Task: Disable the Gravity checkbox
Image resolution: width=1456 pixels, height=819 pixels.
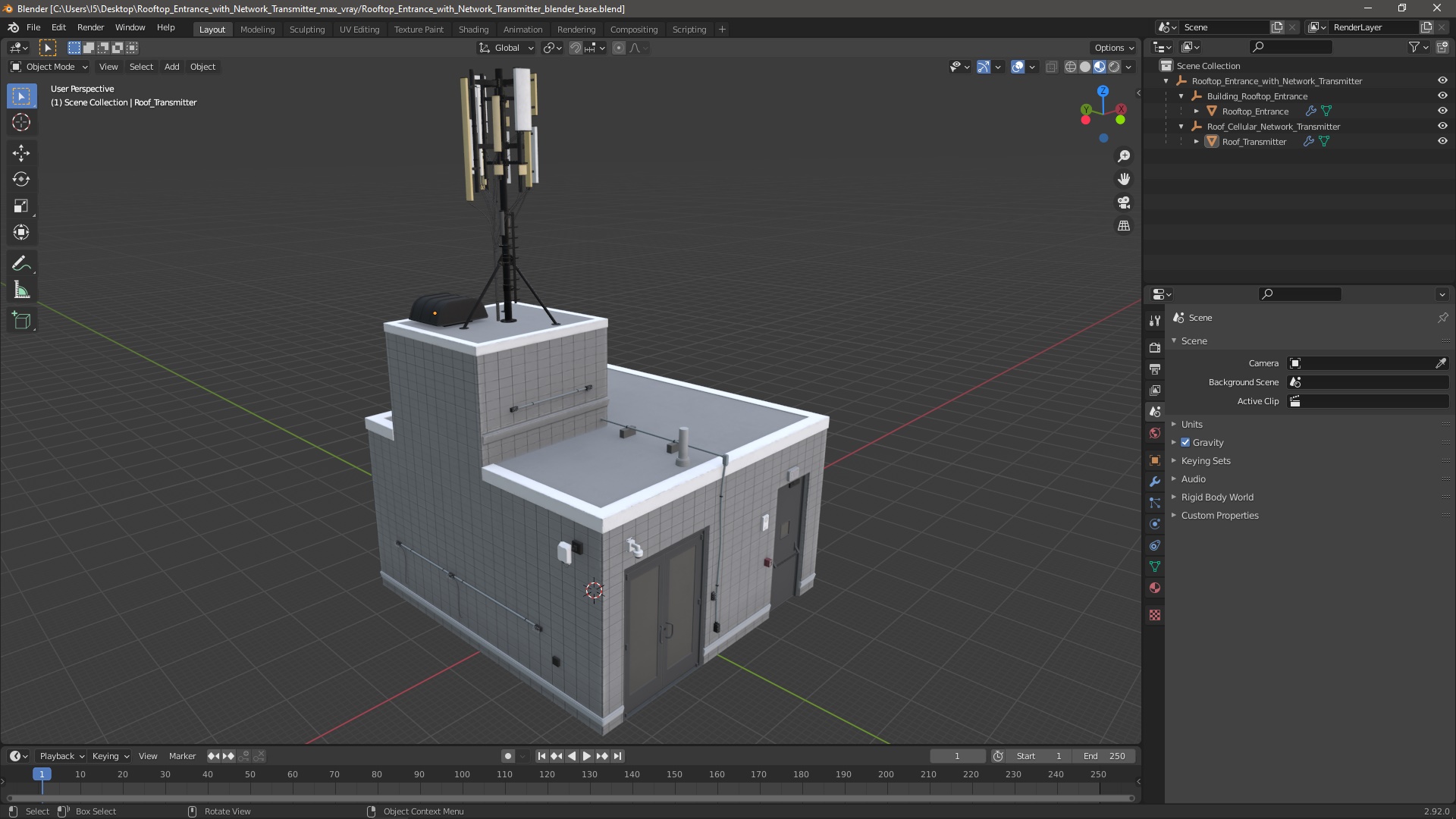Action: click(x=1185, y=443)
